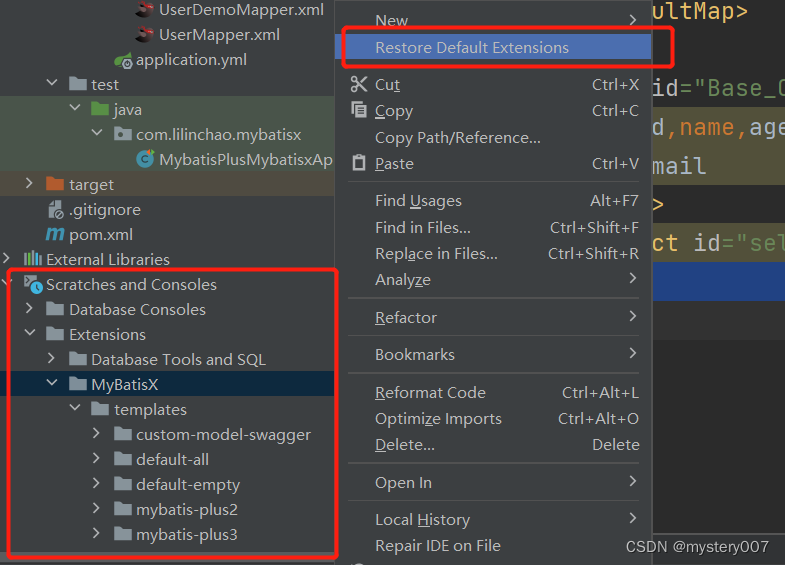The height and width of the screenshot is (565, 785).
Task: Click the custom-model-swagger folder icon
Action: tap(123, 434)
